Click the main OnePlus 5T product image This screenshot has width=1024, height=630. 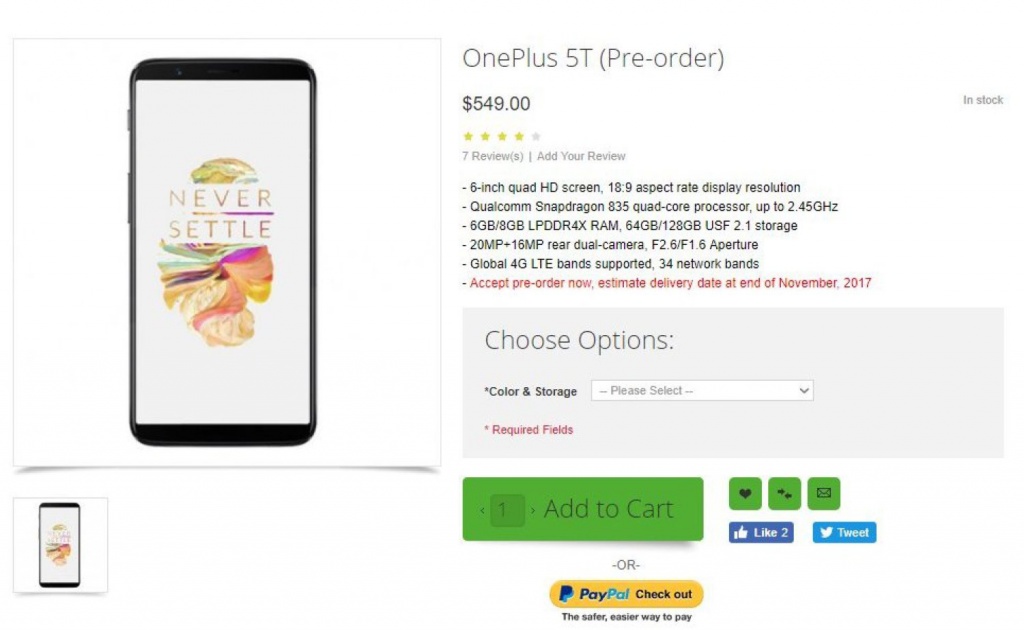pos(226,252)
